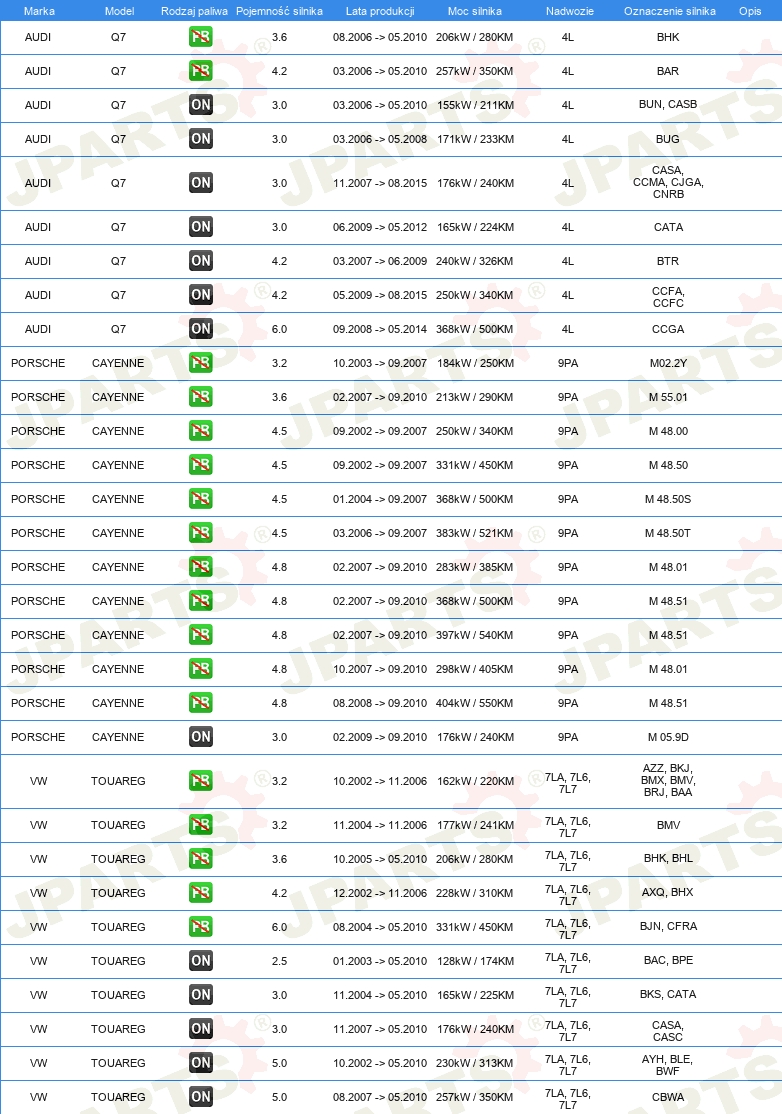Viewport: 782px width, 1114px height.
Task: Select the engine code CBWA
Action: pos(668,1097)
